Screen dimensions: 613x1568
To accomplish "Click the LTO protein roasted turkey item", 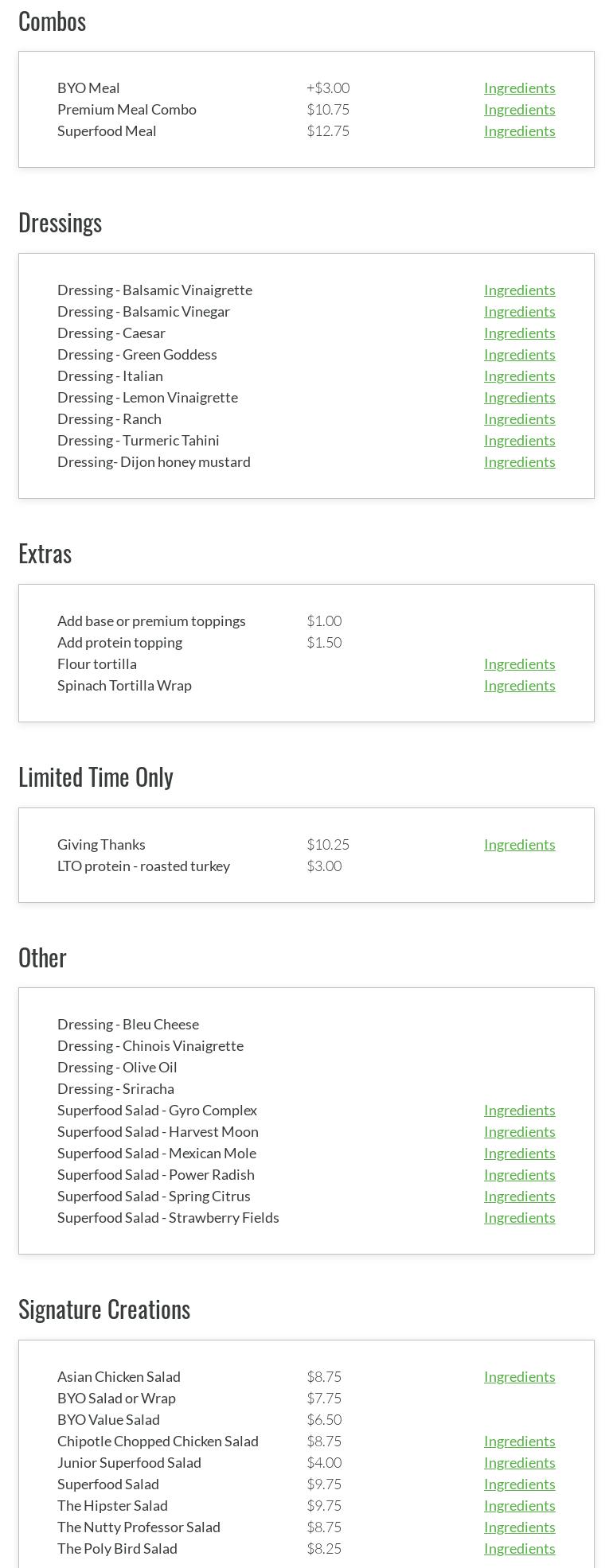I will [143, 866].
